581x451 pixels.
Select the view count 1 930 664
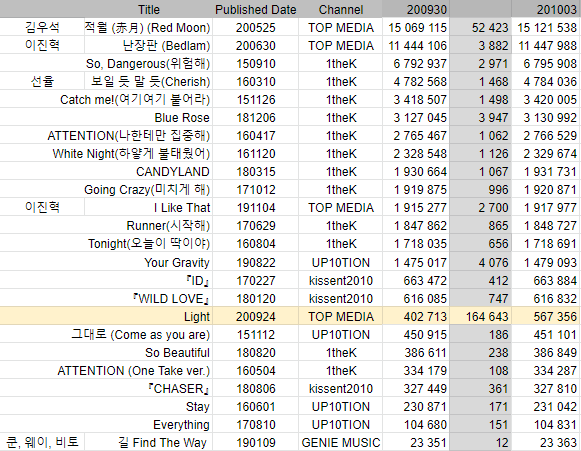coord(420,172)
